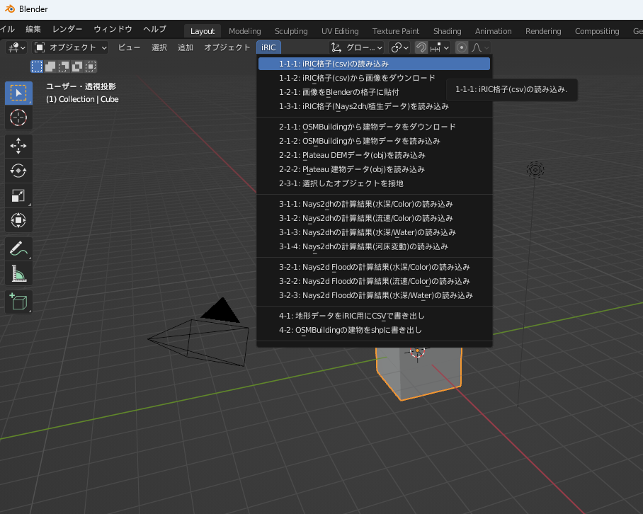Choose 1-3-1 iRIC格子(Nays2dh) entry
Image resolution: width=644 pixels, height=514 pixels.
click(x=374, y=106)
